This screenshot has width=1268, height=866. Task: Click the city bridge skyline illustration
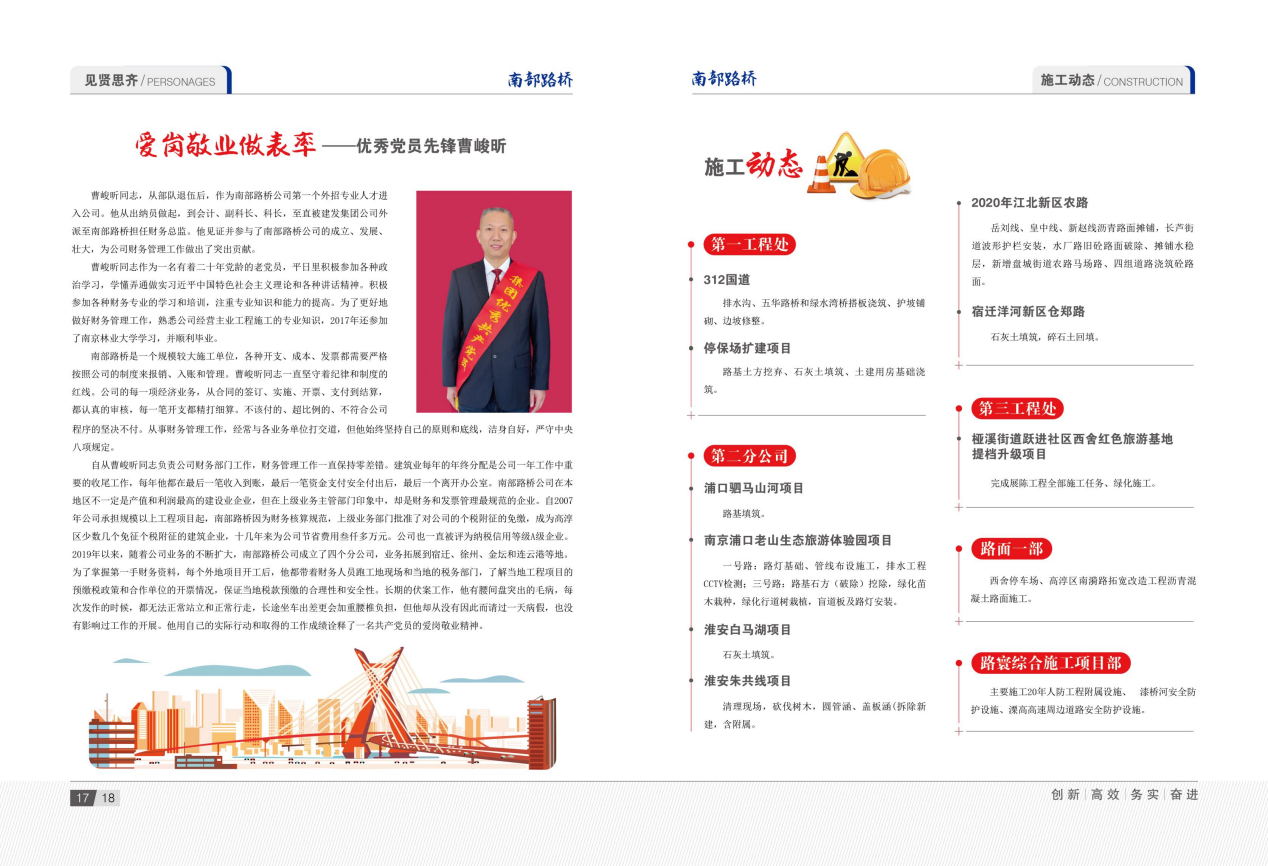tap(321, 709)
